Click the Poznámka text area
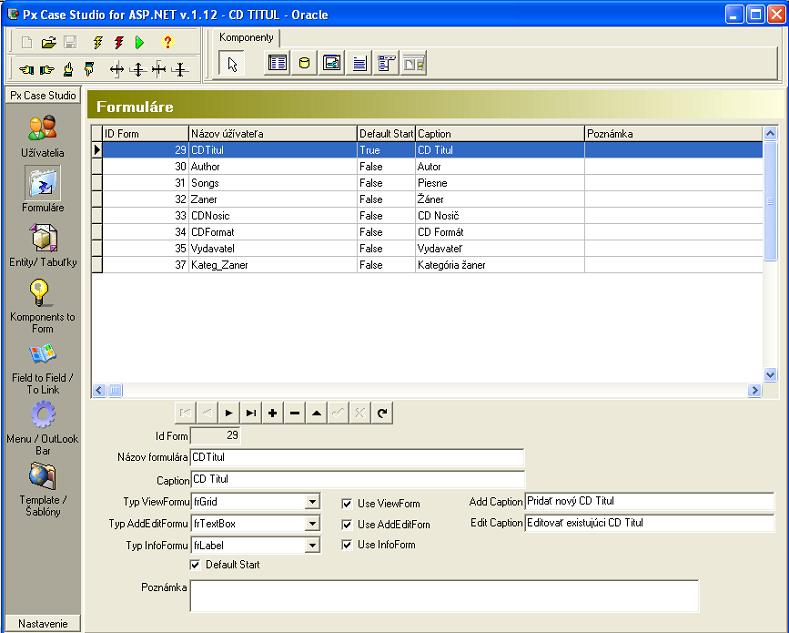Screen dimensions: 789x633 point(444,596)
